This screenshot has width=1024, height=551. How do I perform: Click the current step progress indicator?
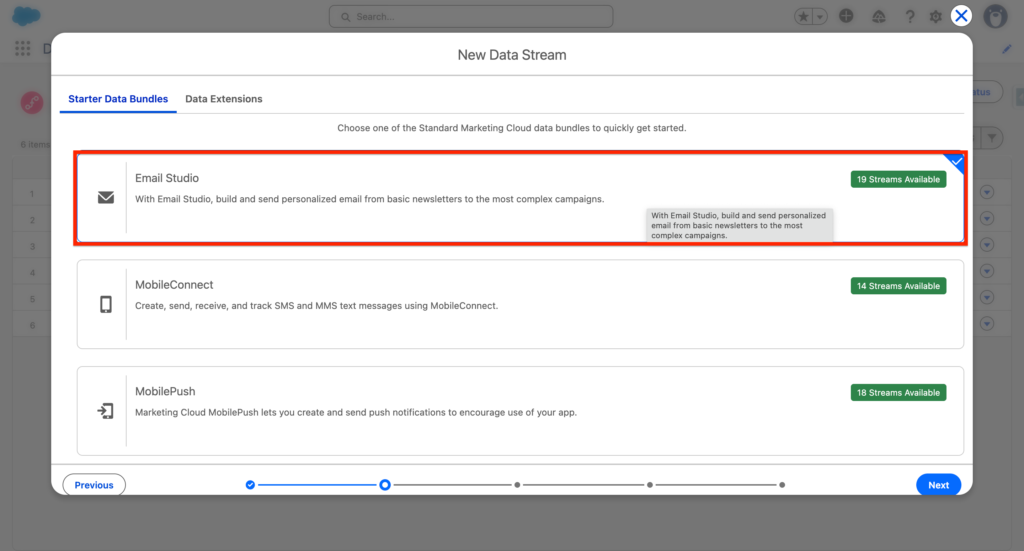(x=384, y=485)
